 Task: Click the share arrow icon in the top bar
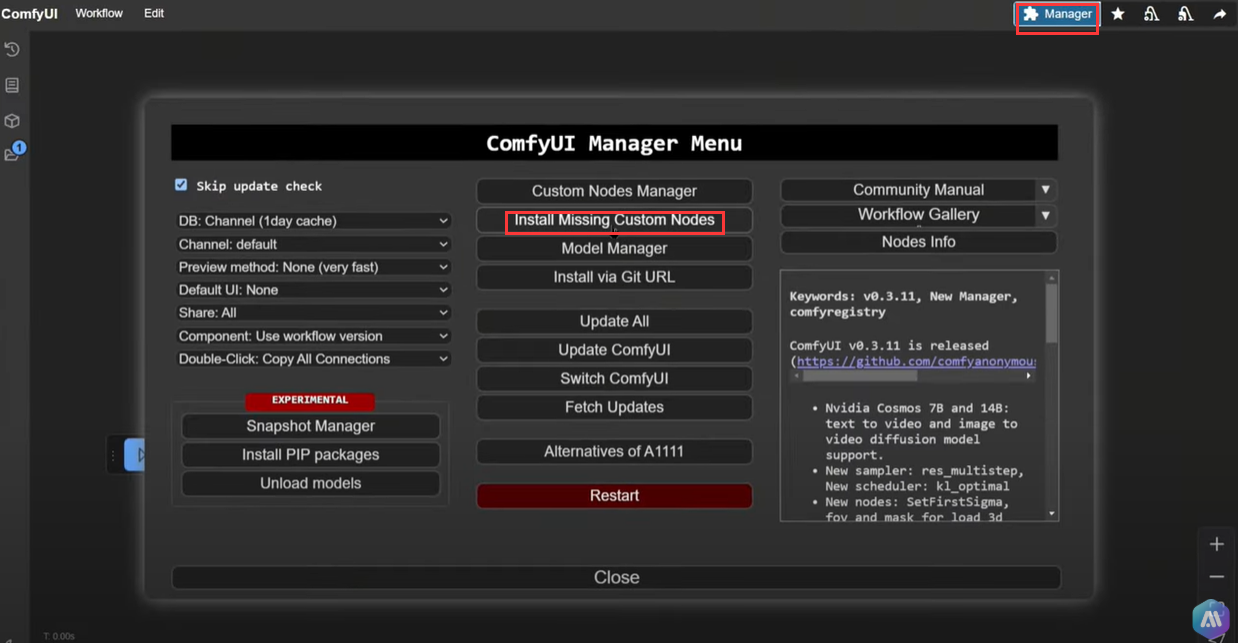pos(1220,14)
